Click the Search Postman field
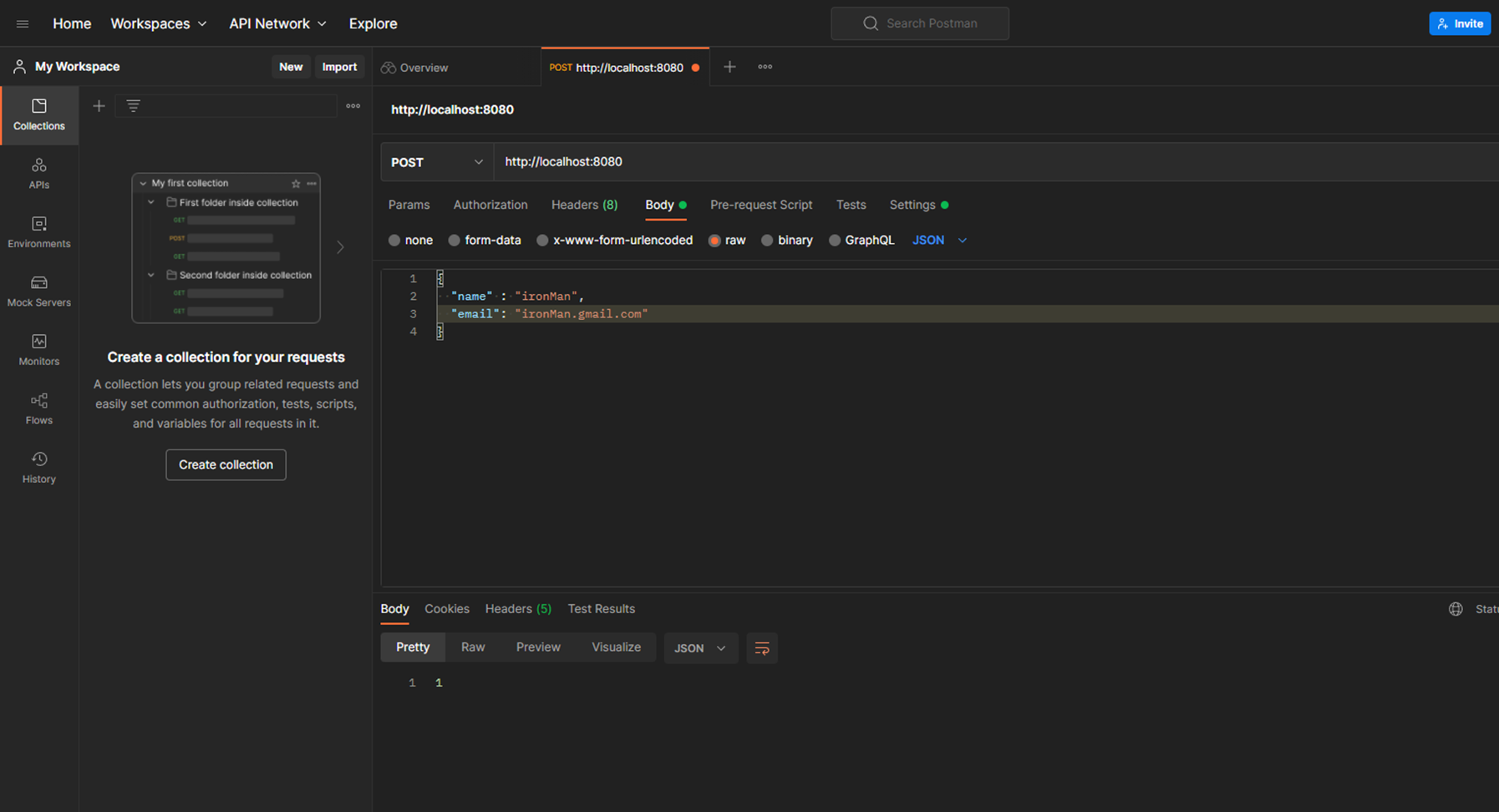This screenshot has height=812, width=1499. point(920,23)
